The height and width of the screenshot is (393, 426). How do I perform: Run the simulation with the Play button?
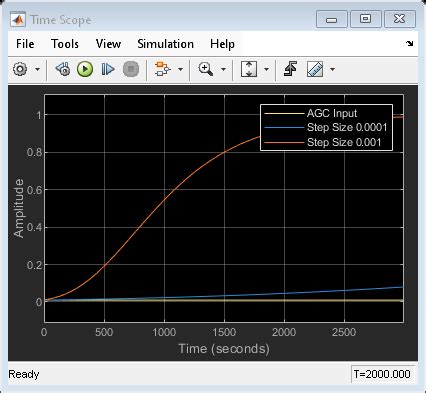click(x=85, y=69)
